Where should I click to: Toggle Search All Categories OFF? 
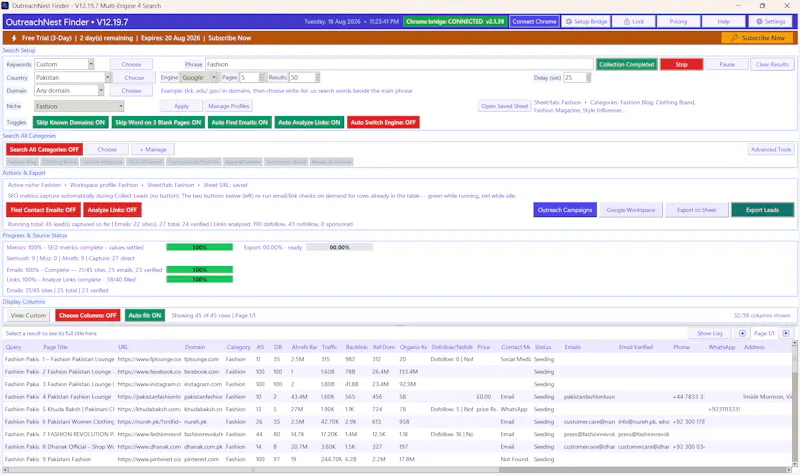[44, 149]
